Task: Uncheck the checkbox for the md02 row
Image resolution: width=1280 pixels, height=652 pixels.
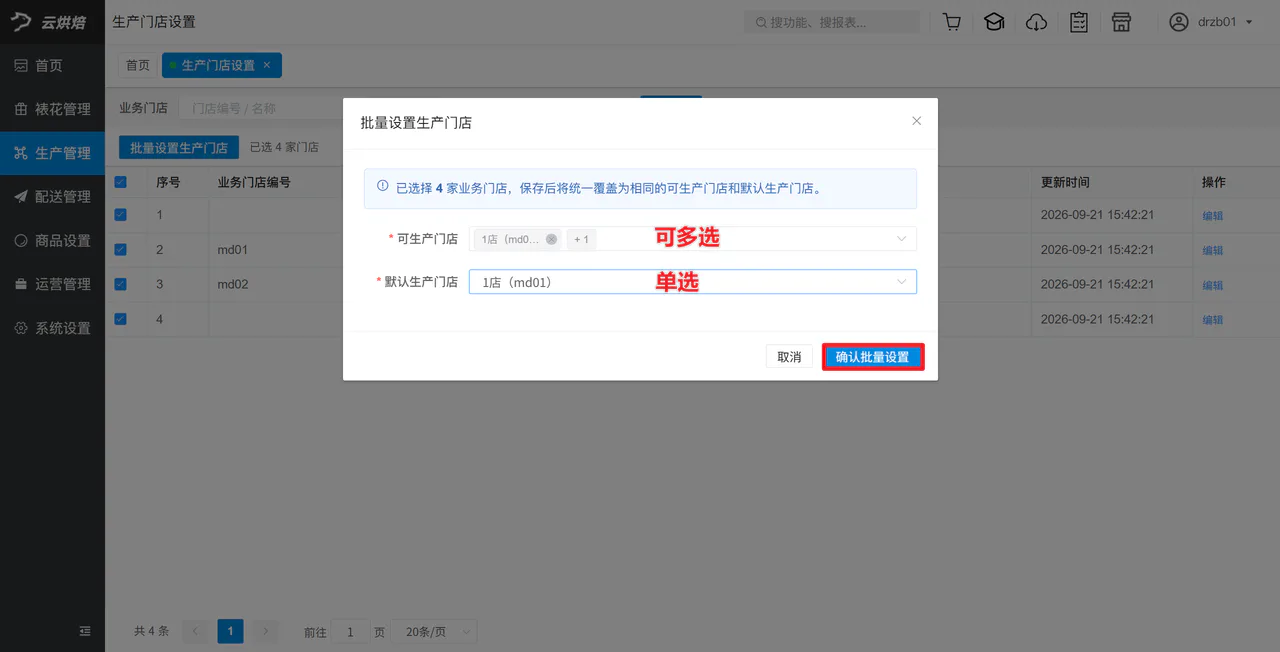Action: click(x=121, y=284)
